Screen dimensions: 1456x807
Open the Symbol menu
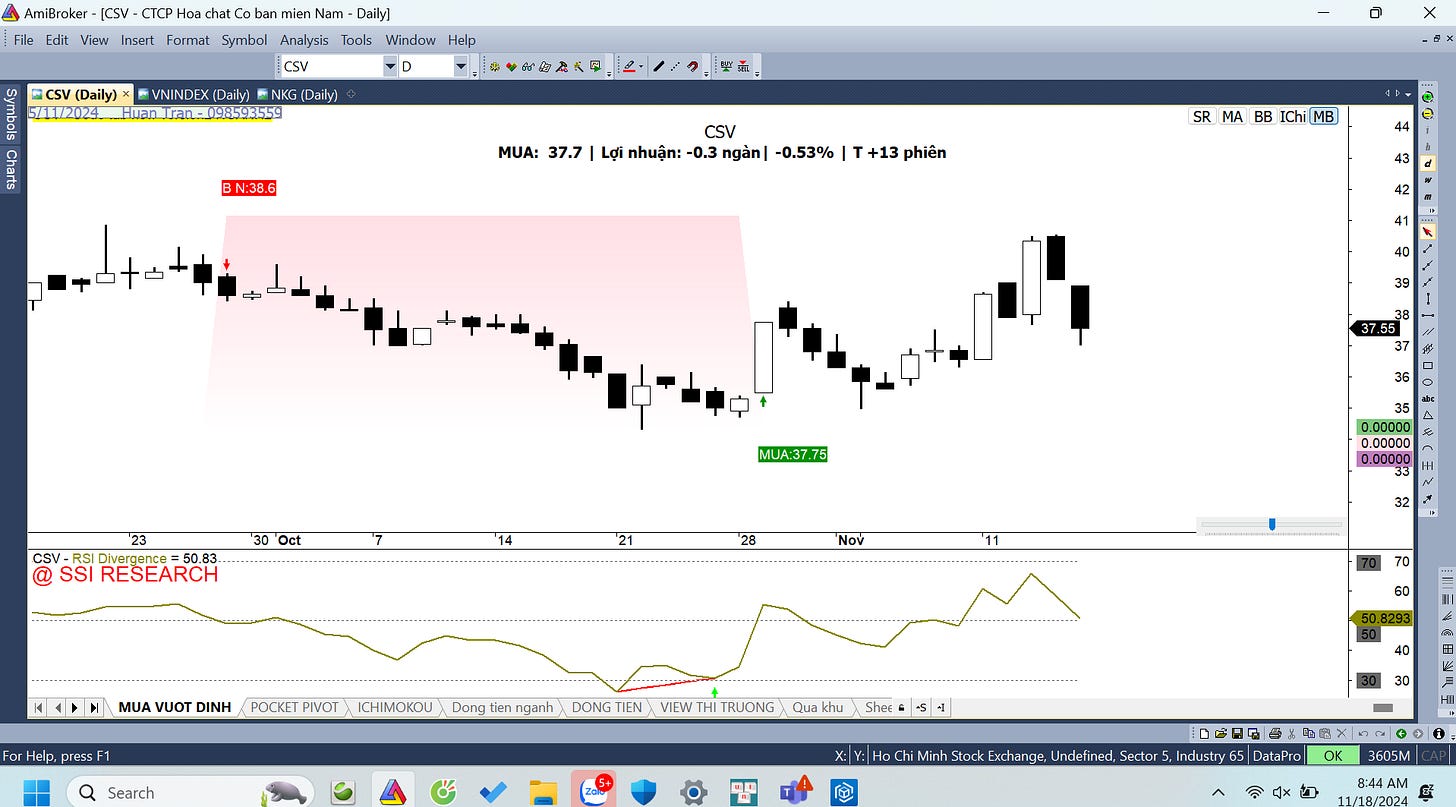coord(244,40)
